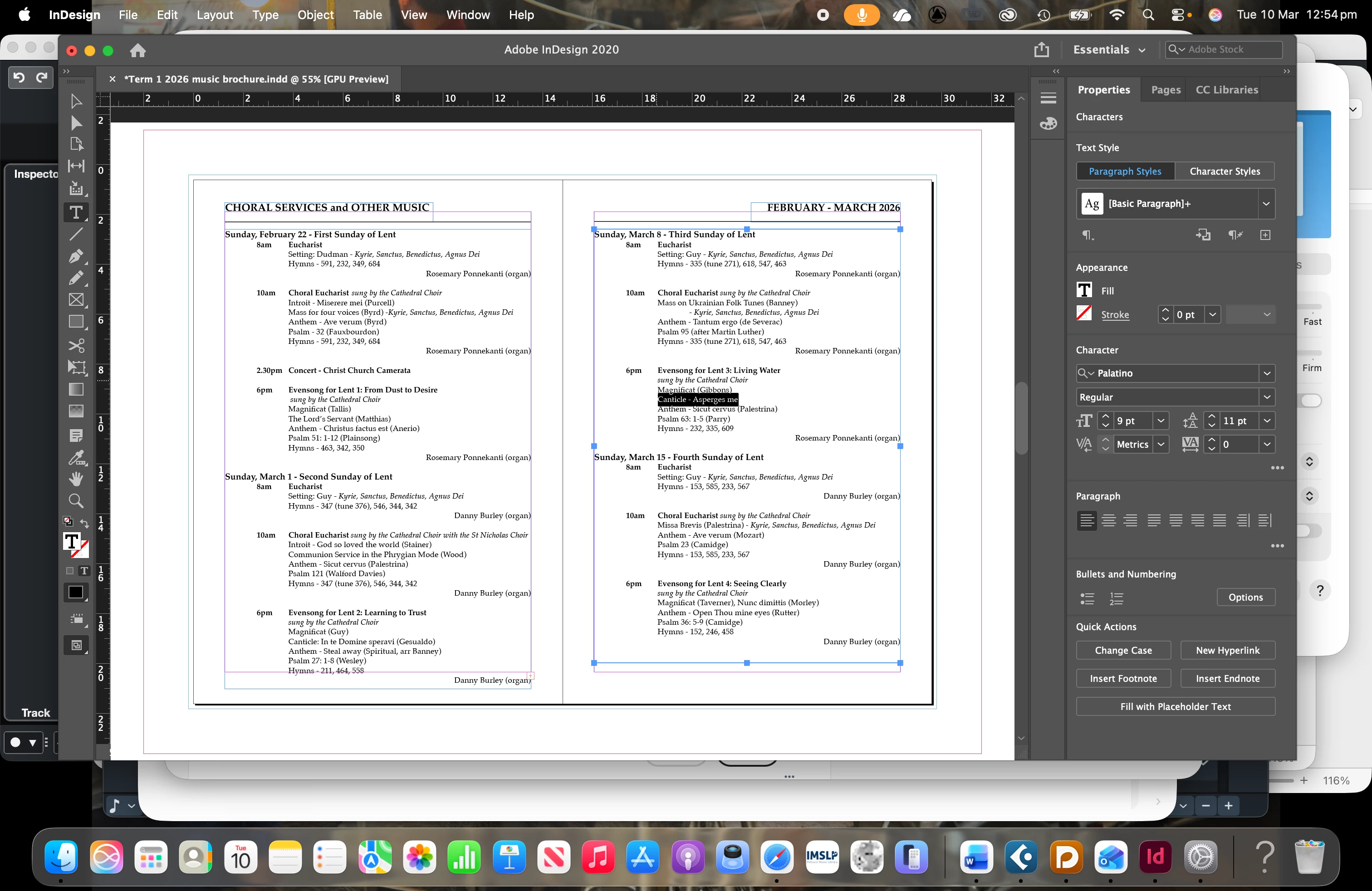Select the Hand tool

click(75, 478)
